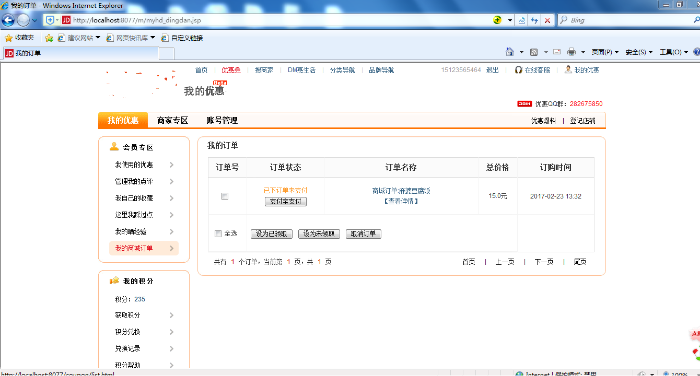This screenshot has height=376, width=700.
Task: Click the QQ group number 282675850
Action: tap(586, 104)
